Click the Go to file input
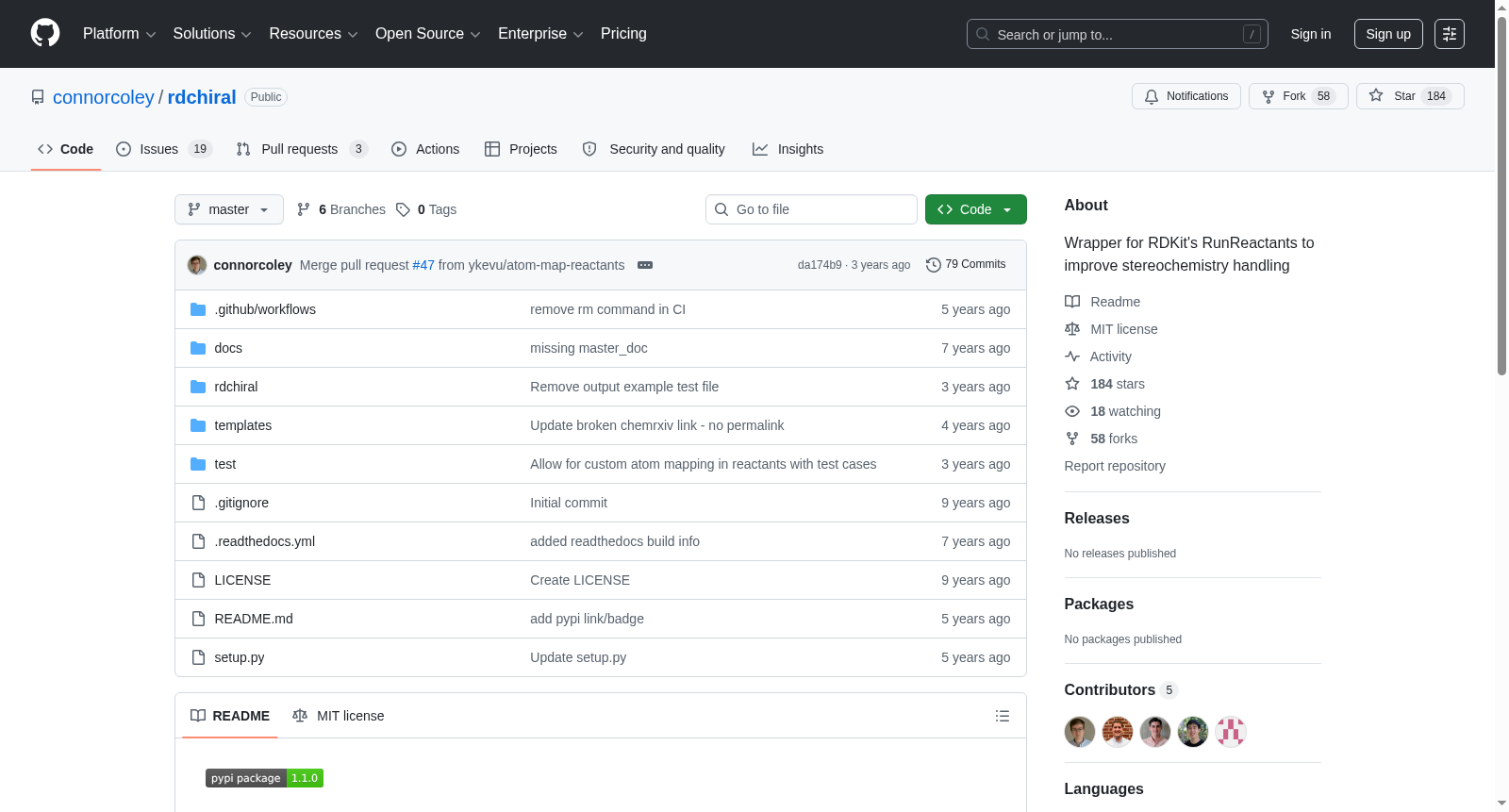This screenshot has height=812, width=1509. pyautogui.click(x=811, y=209)
